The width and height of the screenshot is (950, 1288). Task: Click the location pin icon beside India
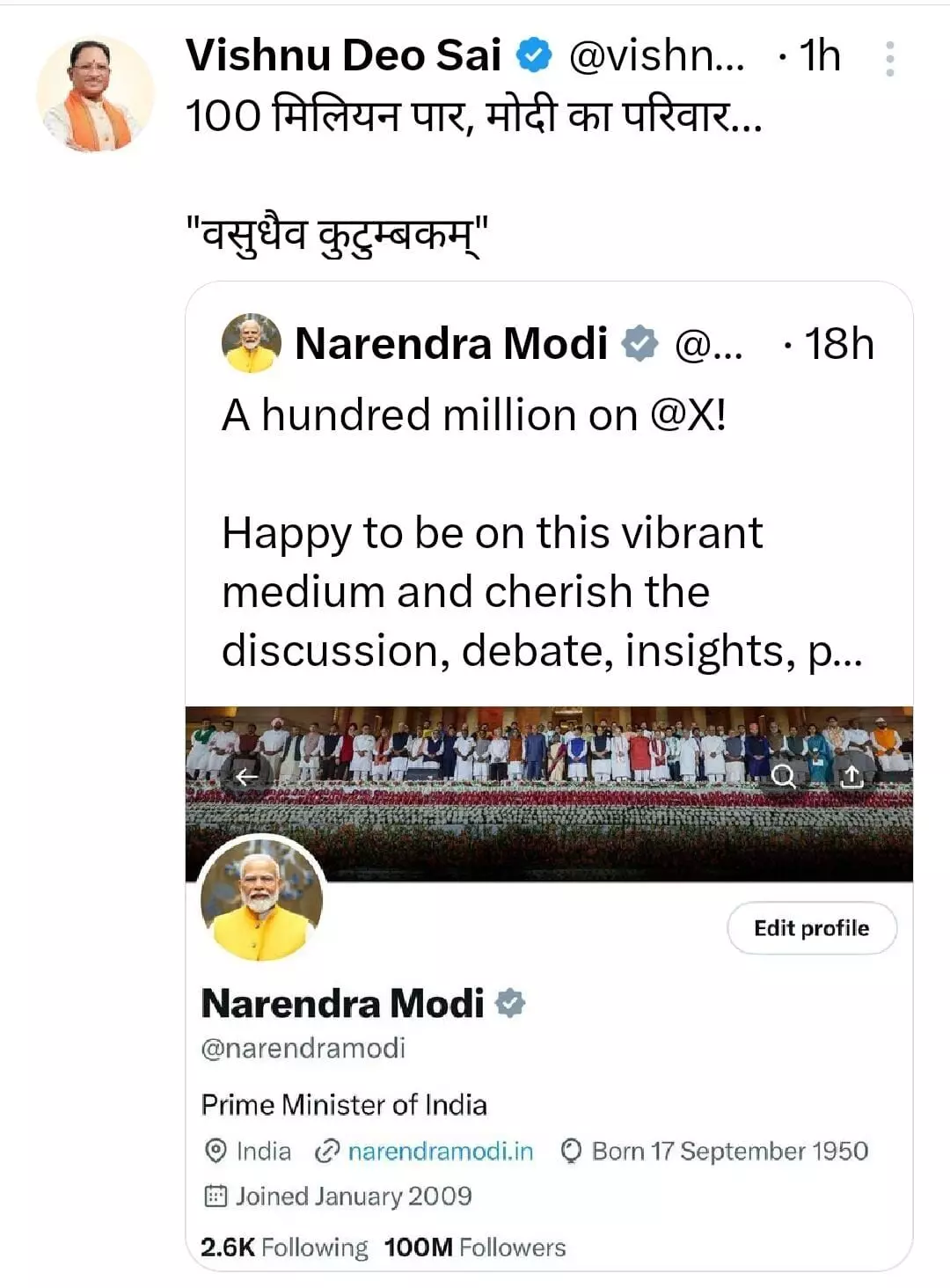tap(215, 1151)
